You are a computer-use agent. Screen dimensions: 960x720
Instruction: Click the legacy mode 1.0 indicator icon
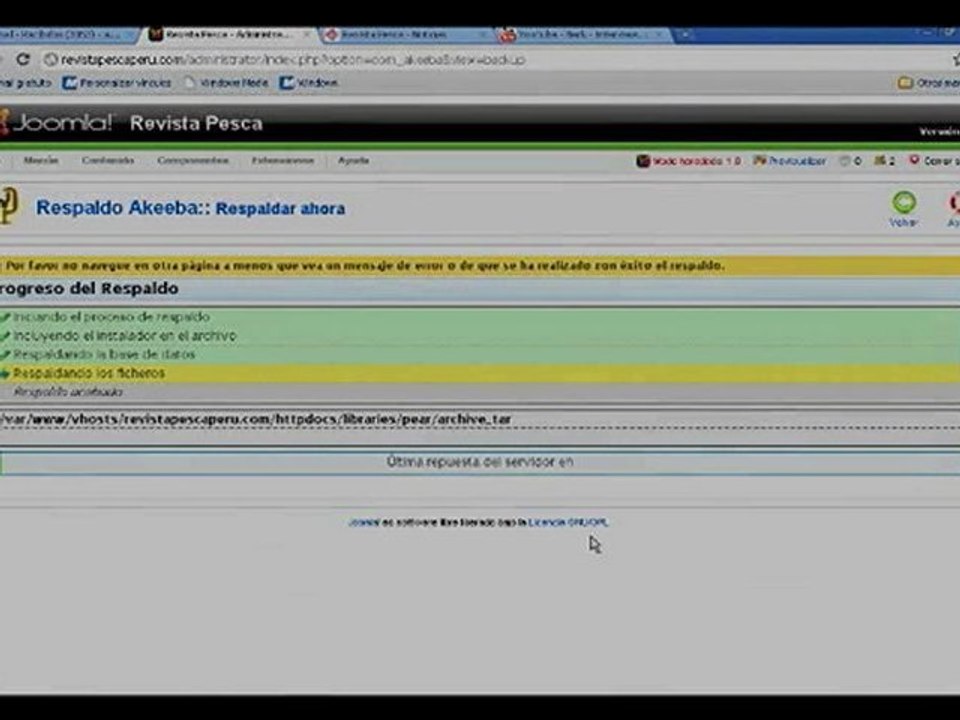(643, 161)
